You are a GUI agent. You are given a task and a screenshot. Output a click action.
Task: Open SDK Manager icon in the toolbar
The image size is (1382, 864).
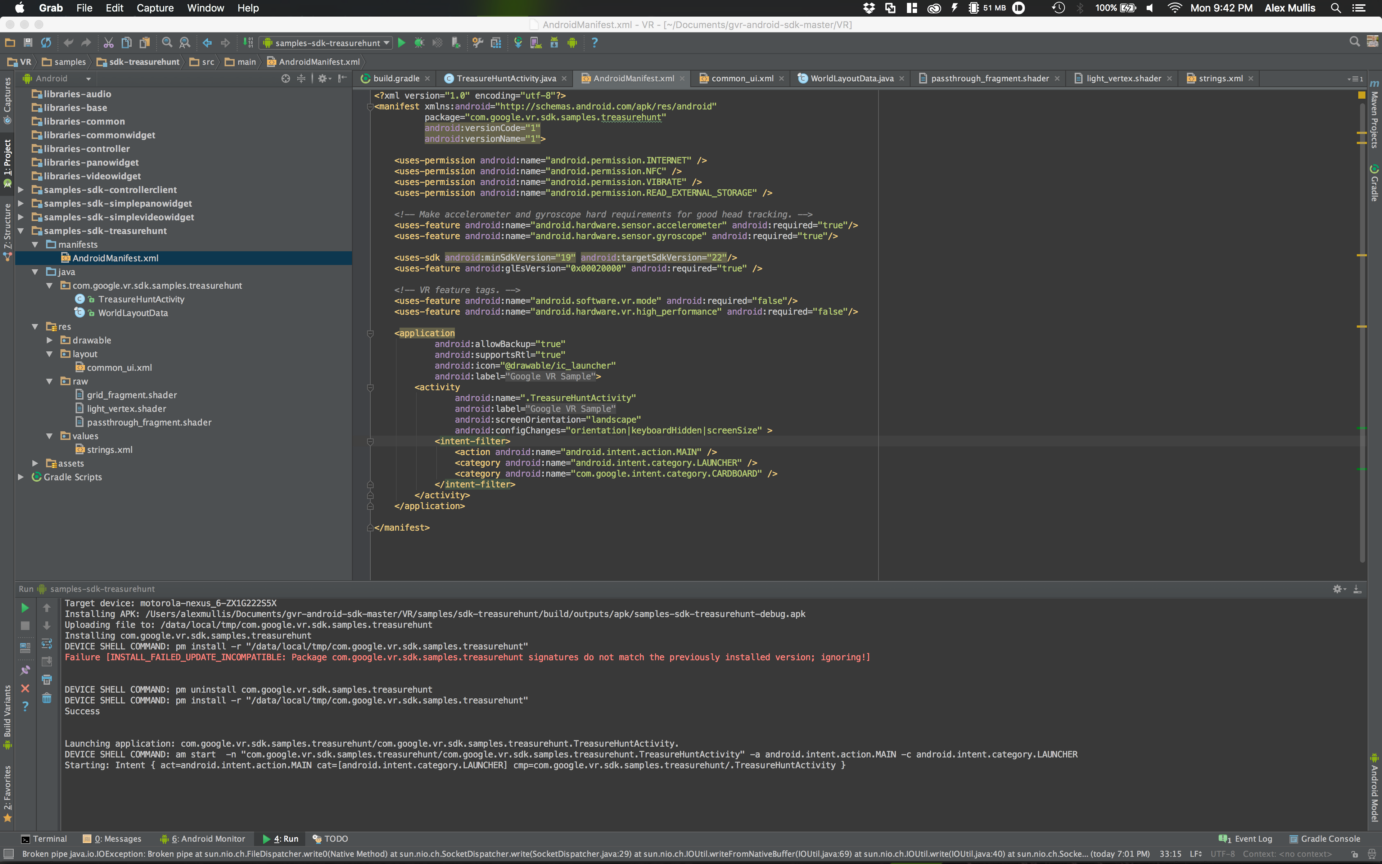(553, 43)
